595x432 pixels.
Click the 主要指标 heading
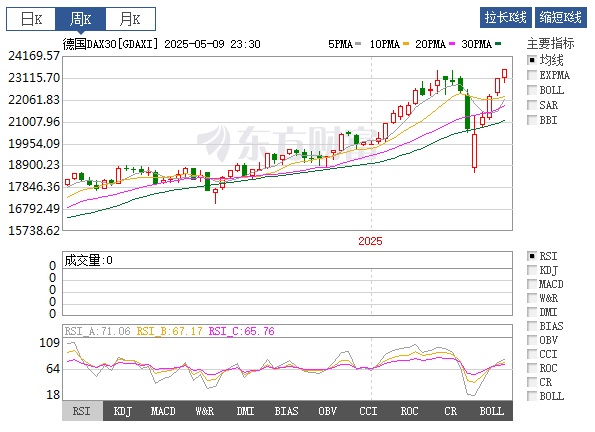(551, 44)
